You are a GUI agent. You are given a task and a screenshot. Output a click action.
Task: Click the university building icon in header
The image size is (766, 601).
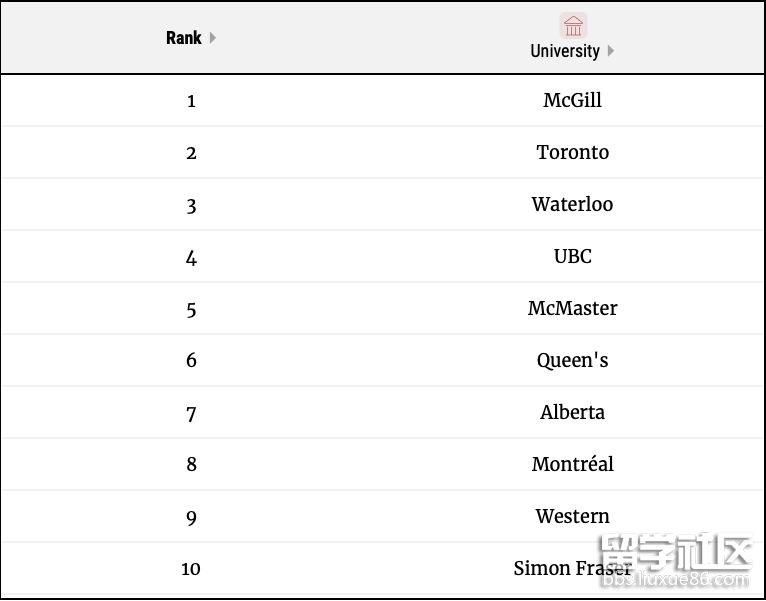click(x=573, y=25)
